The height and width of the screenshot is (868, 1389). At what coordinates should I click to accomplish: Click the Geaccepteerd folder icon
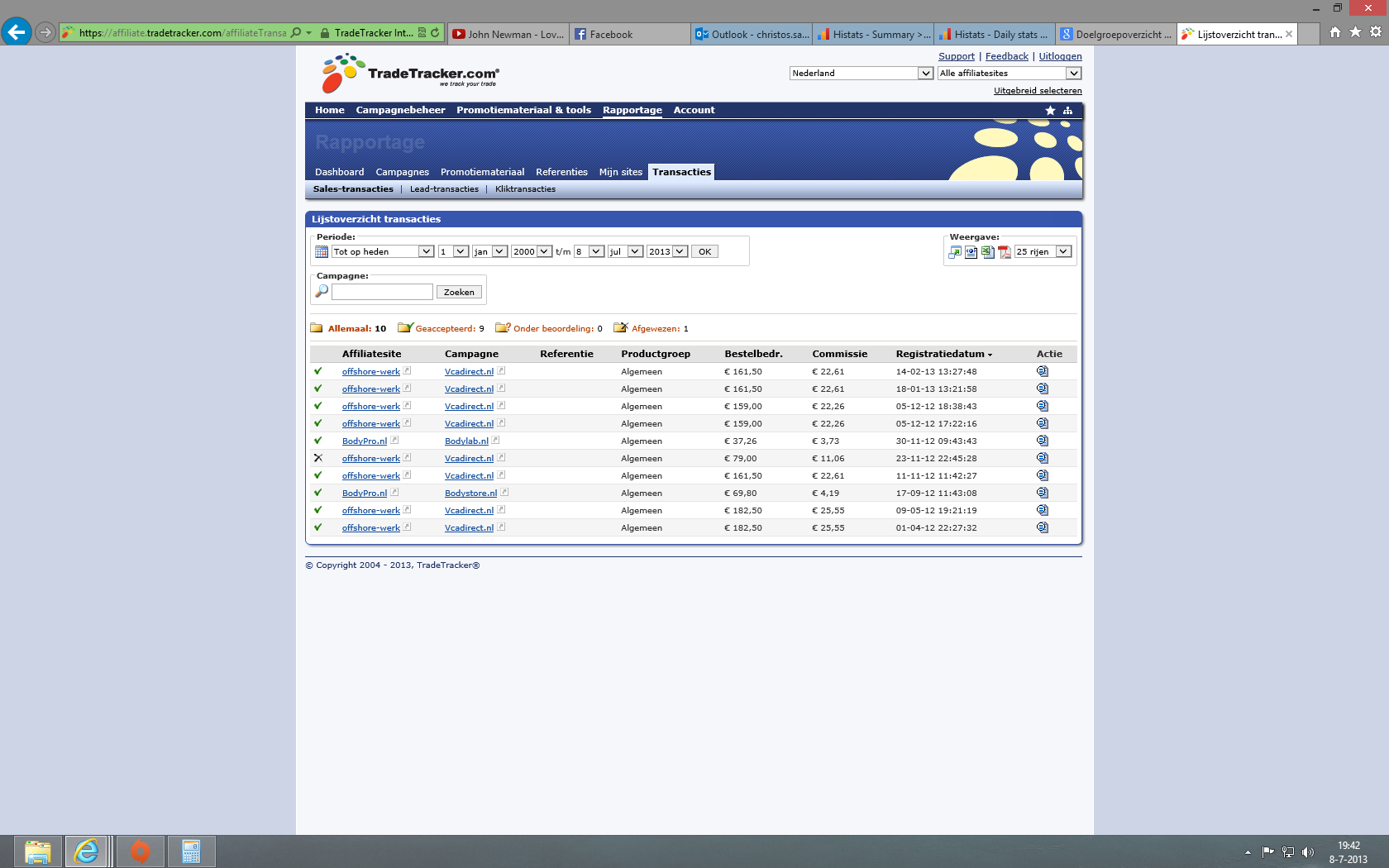click(x=405, y=328)
